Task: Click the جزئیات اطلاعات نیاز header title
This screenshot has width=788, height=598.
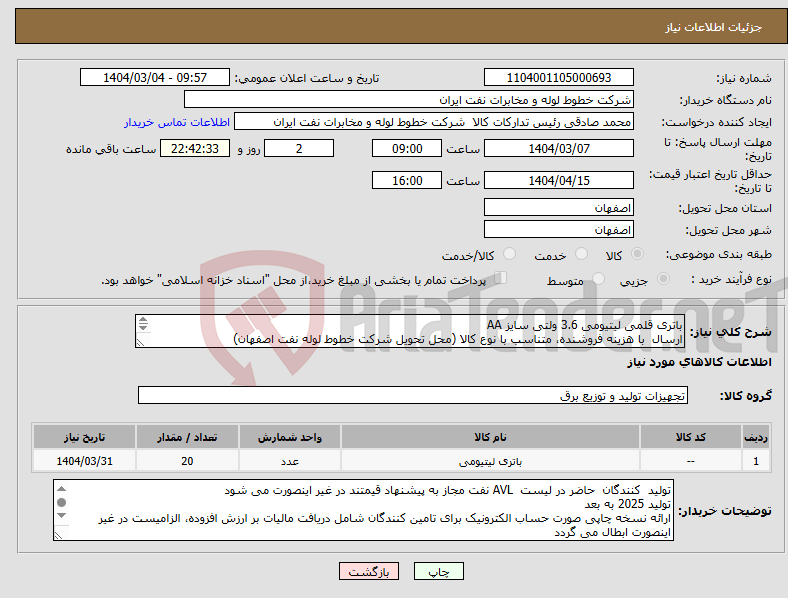Action: pyautogui.click(x=714, y=27)
